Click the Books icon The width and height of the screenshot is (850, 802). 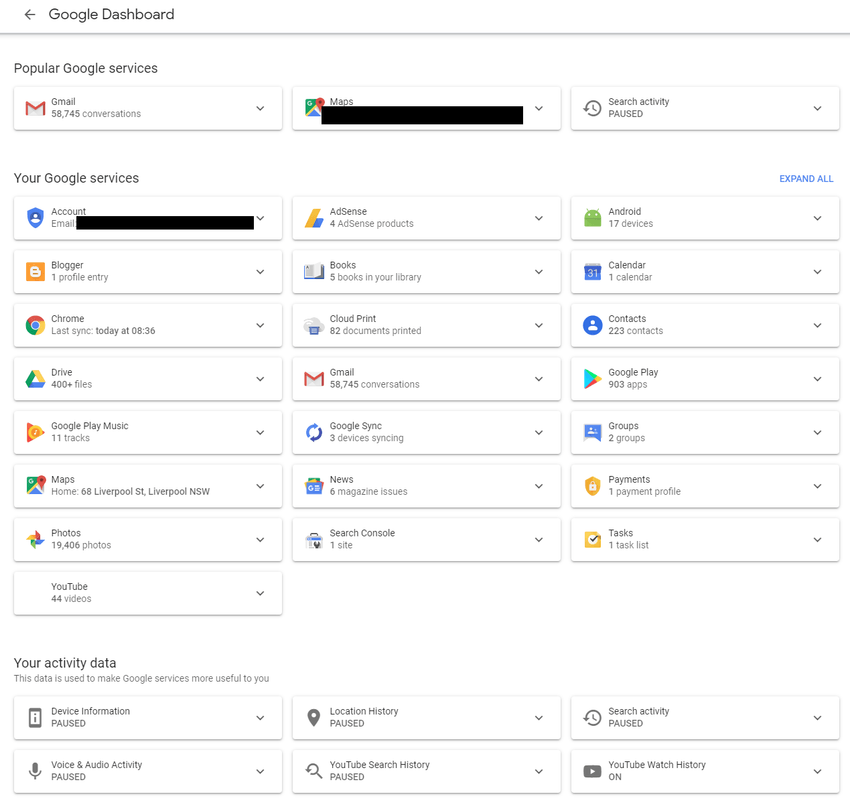tap(314, 271)
